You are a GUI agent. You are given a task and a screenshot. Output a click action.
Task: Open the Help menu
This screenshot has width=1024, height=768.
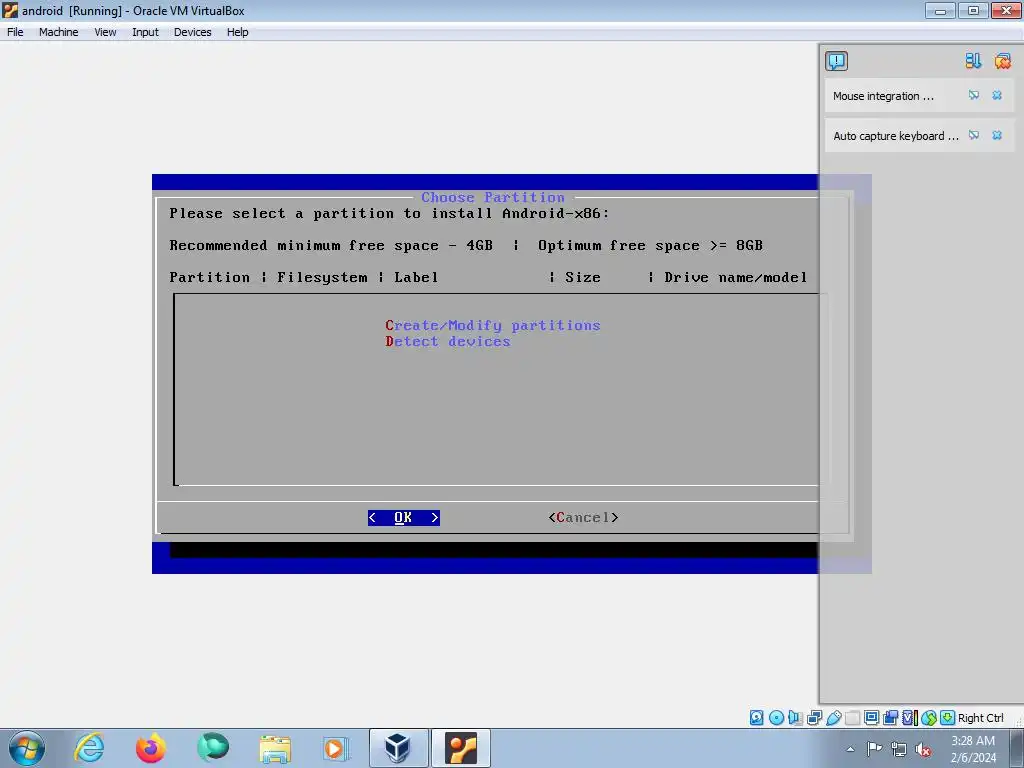[x=237, y=32]
